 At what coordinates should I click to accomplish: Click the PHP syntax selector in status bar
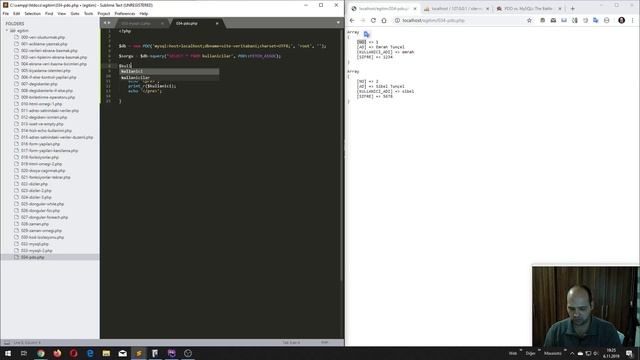tap(324, 343)
